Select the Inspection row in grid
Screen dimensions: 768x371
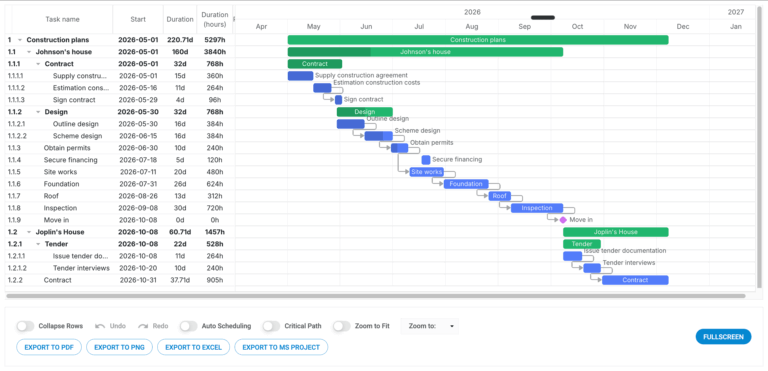pyautogui.click(x=120, y=208)
